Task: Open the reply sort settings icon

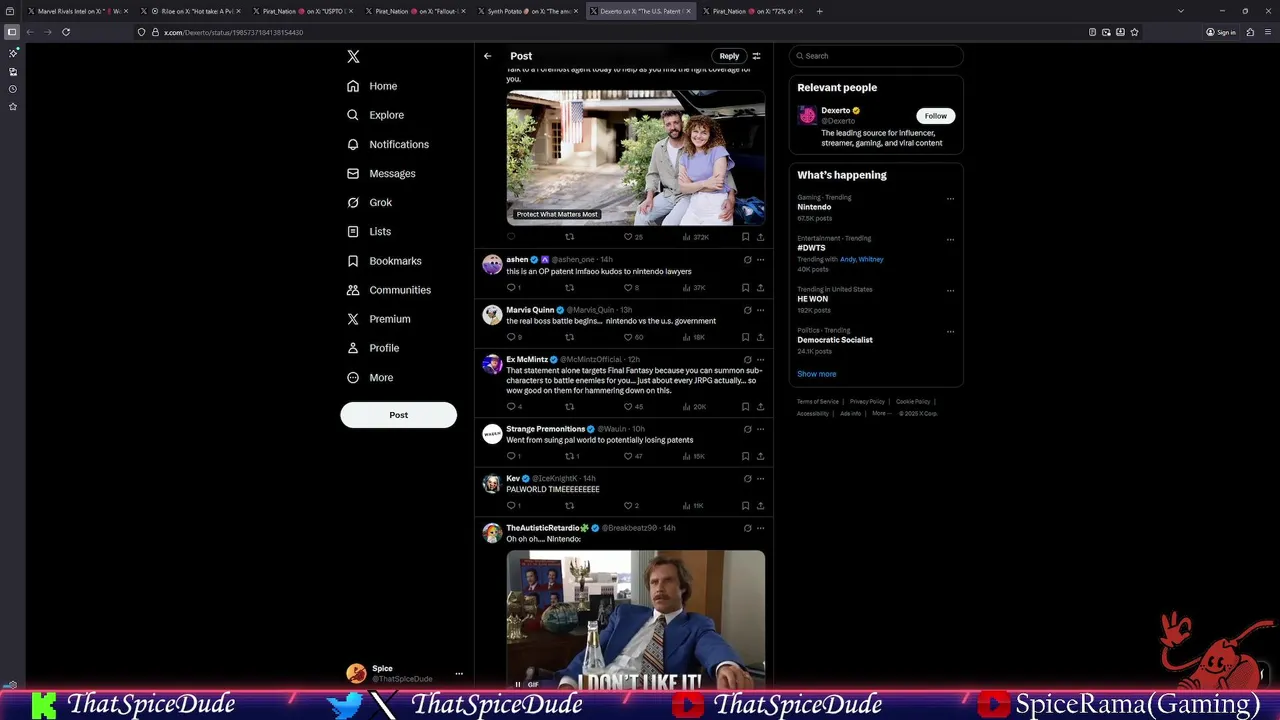Action: tap(756, 56)
